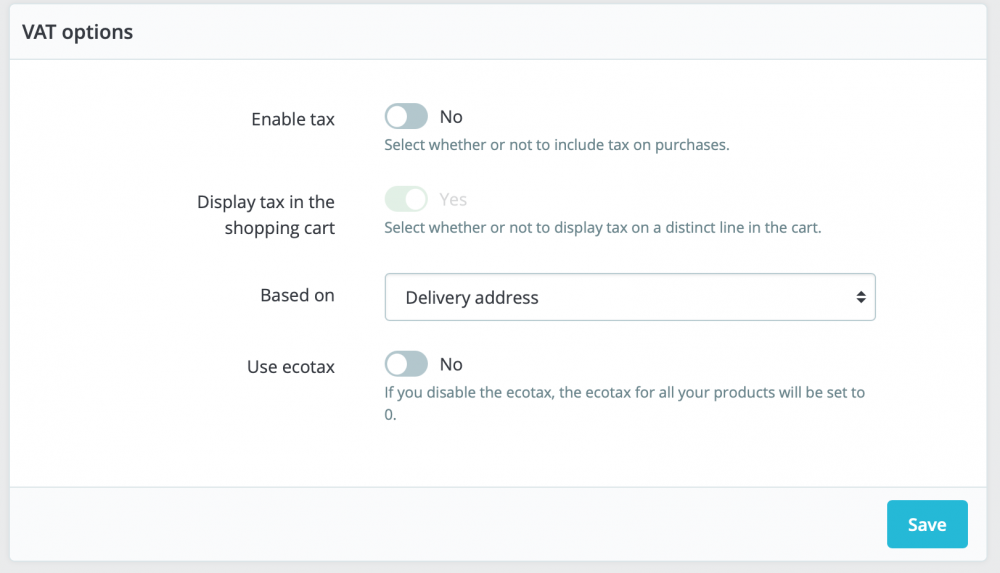Click the Use ecotax switch knob

(x=397, y=364)
